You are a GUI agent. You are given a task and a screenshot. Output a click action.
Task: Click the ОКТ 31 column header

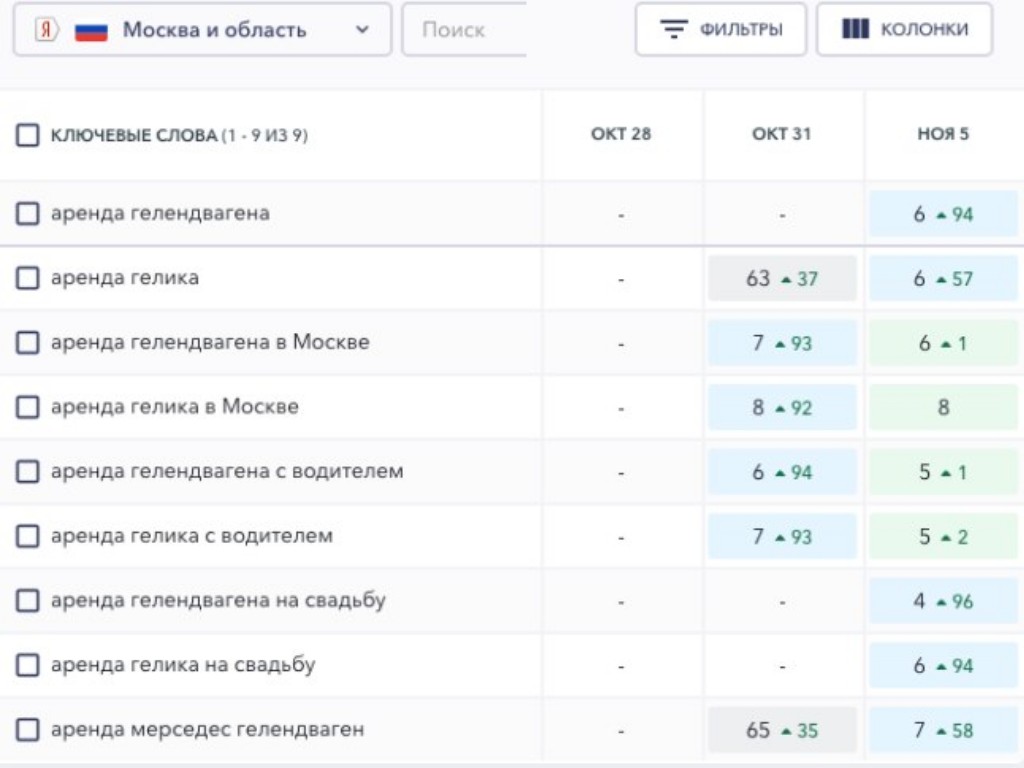(782, 134)
